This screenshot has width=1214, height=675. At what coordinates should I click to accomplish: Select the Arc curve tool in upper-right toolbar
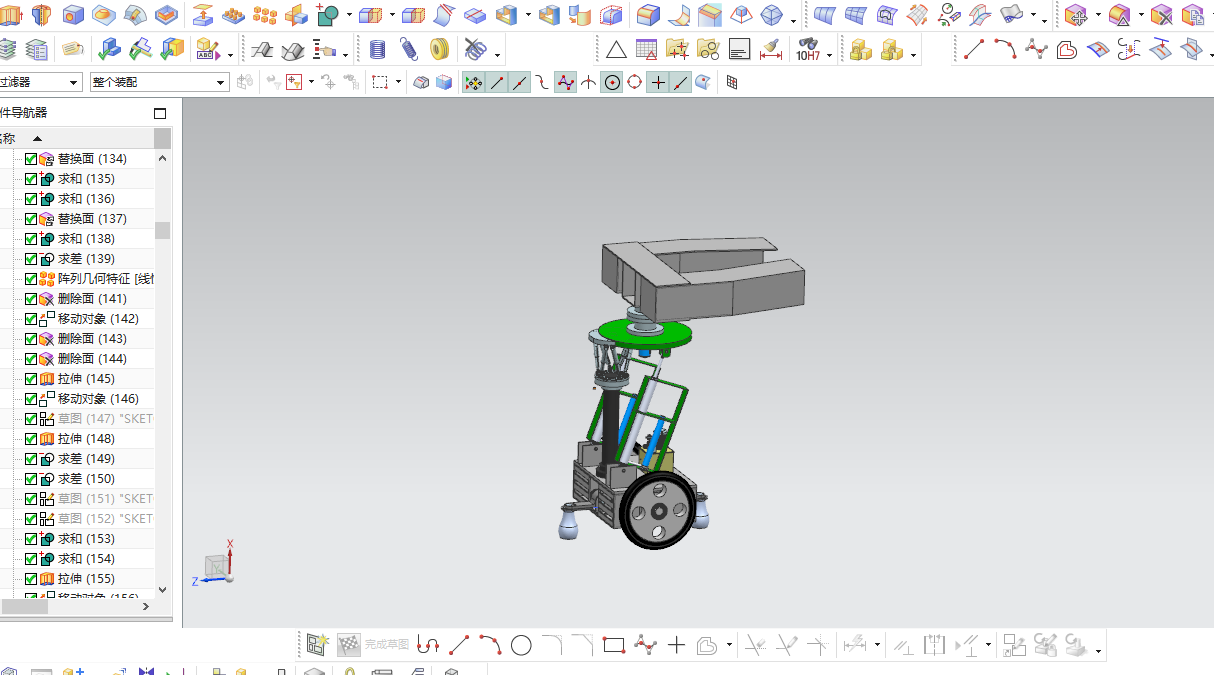[x=1005, y=49]
